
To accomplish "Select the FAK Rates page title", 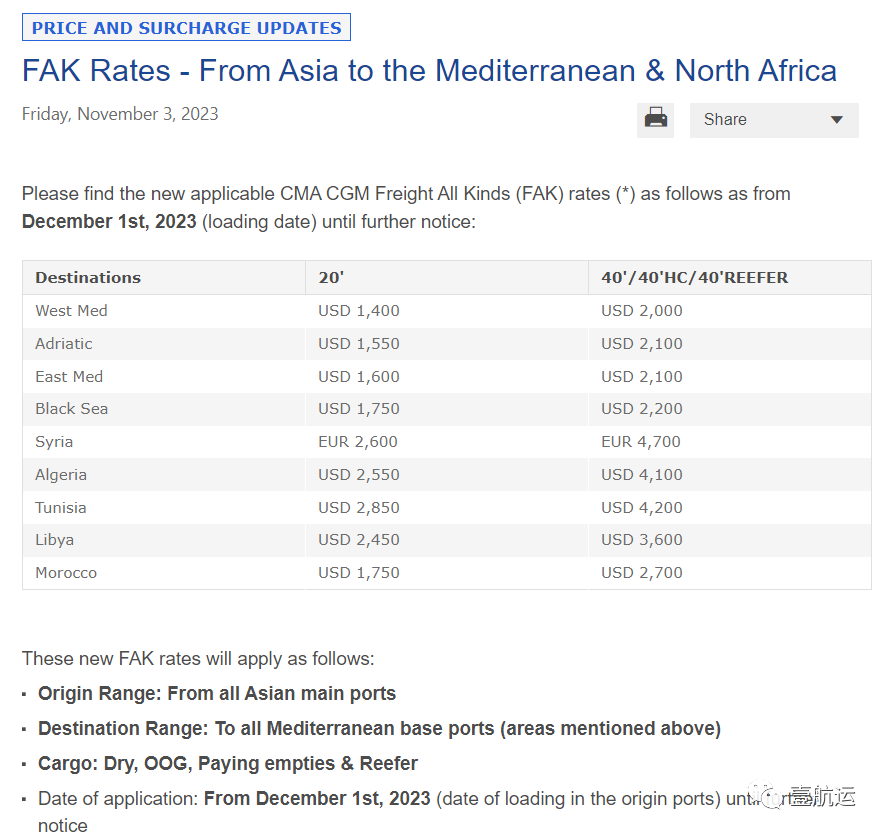I will tap(429, 71).
